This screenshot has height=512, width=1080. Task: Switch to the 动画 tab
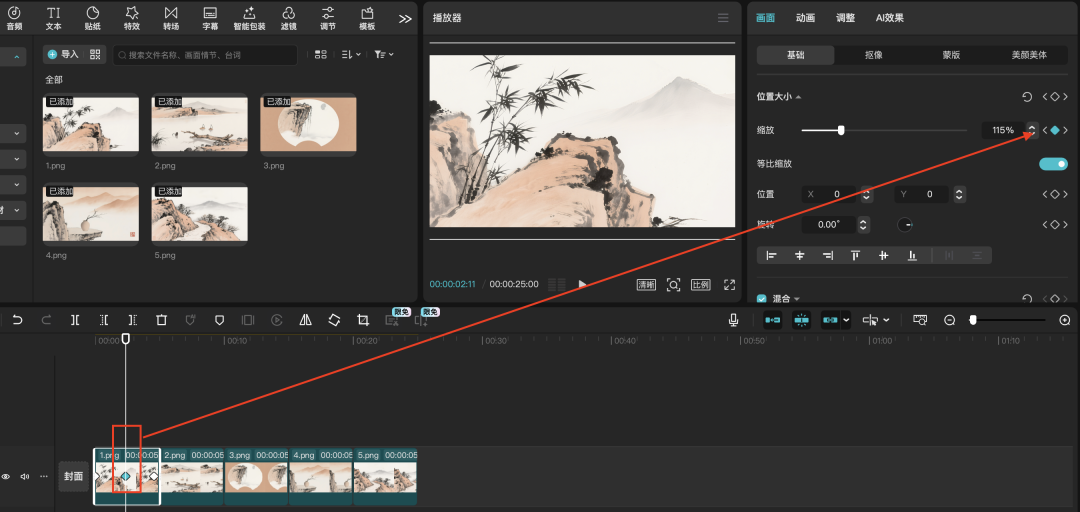coord(805,18)
